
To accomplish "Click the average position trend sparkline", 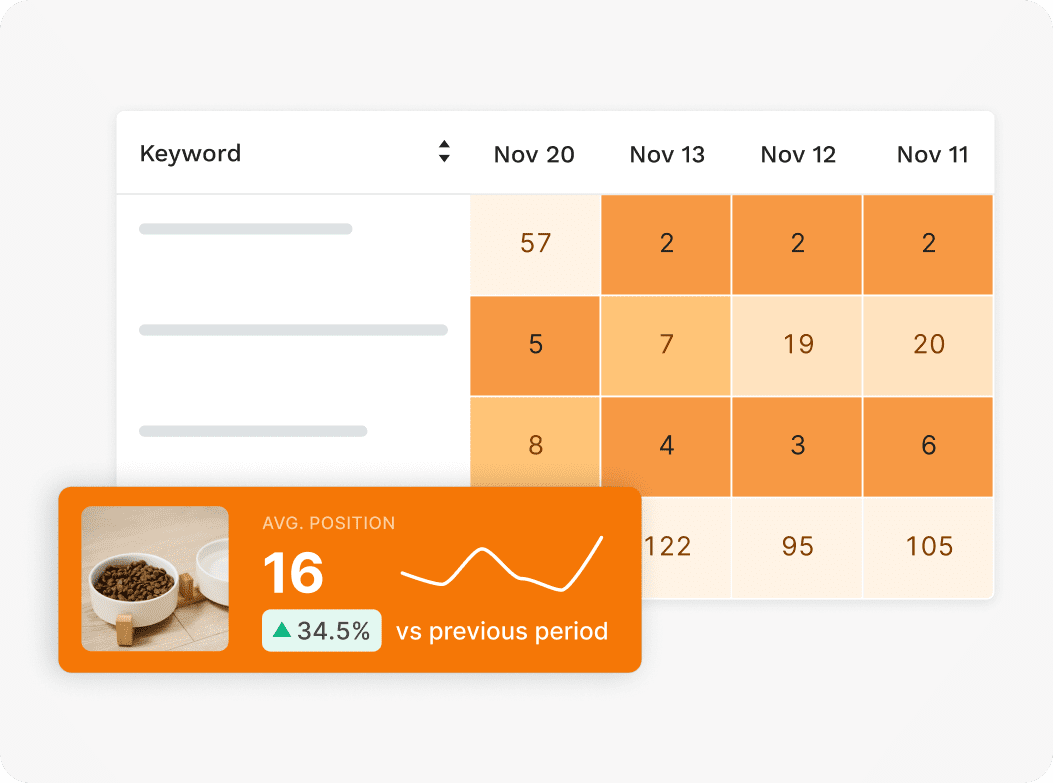I will [502, 564].
